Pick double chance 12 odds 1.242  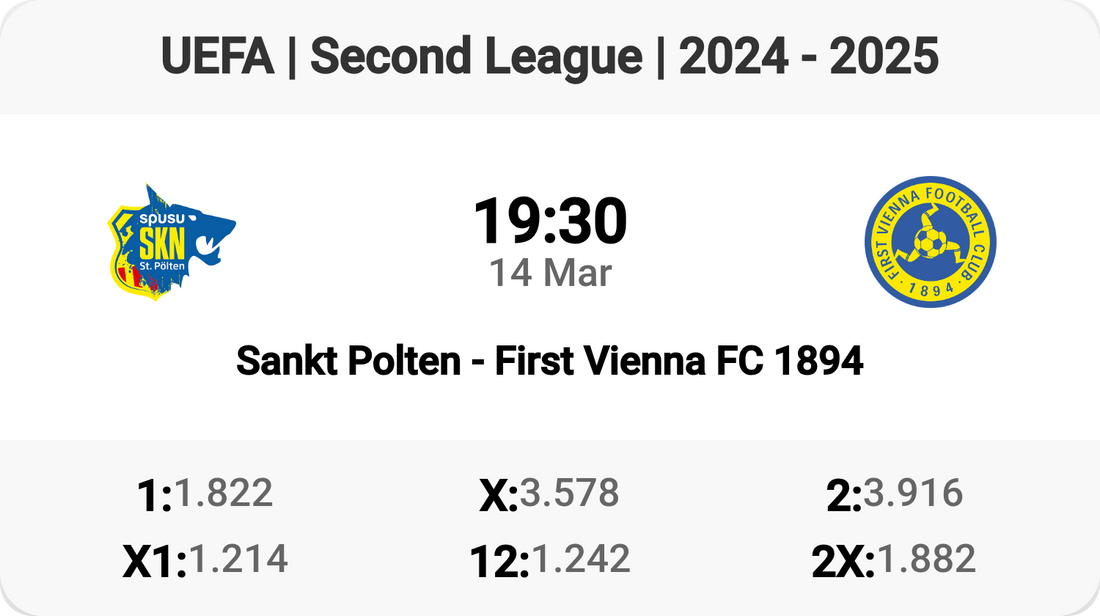tap(580, 559)
